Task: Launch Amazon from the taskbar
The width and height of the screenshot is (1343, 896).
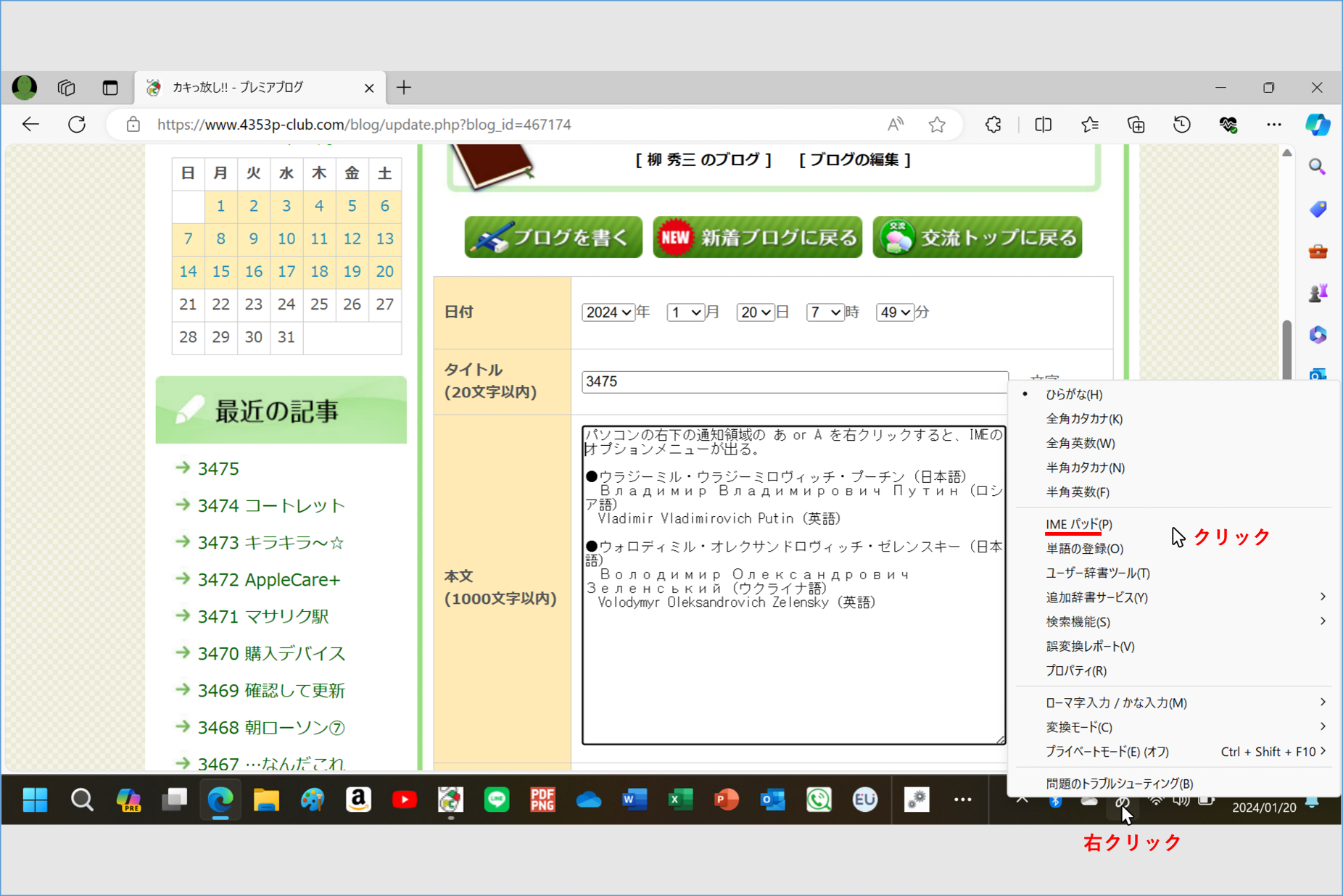Action: coord(358,800)
